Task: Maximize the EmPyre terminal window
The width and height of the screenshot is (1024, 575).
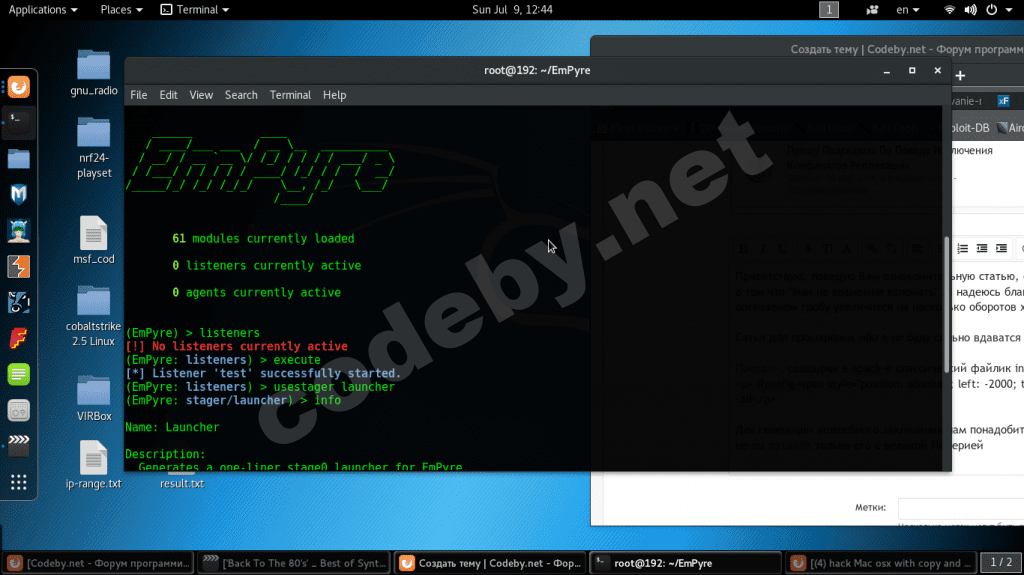Action: click(912, 71)
